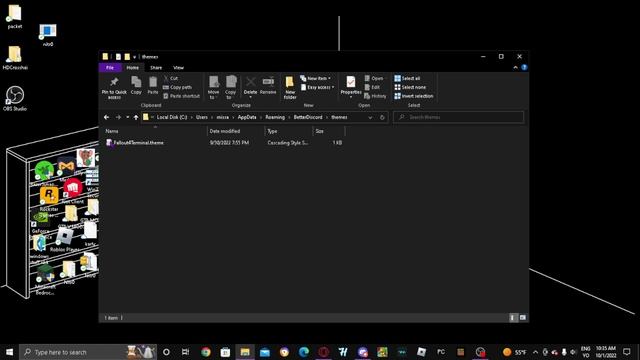Expand address bar history dropdown
The width and height of the screenshot is (640, 360).
[x=370, y=117]
